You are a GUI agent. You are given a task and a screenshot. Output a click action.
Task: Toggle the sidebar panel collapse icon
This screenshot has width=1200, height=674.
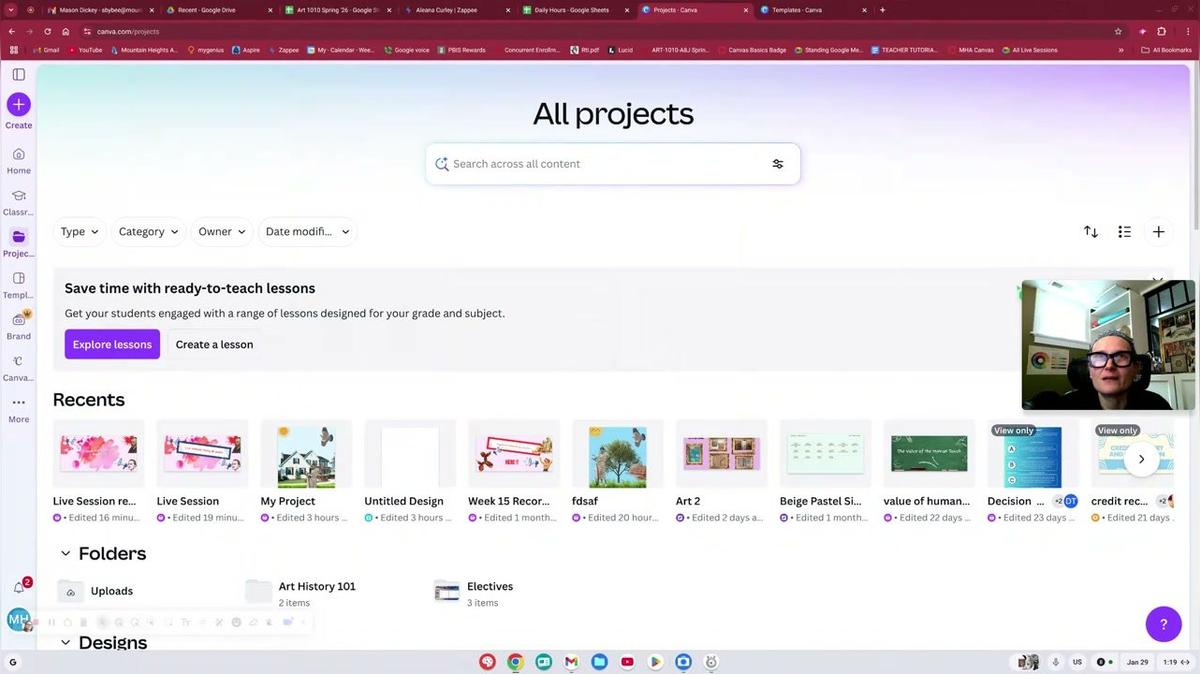18,74
